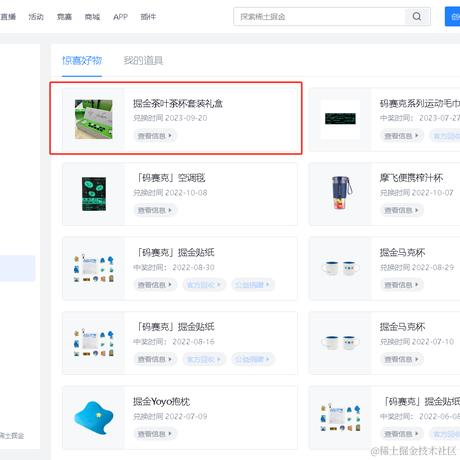
Task: Select the highlighted blue left sidebar item
Action: (17, 268)
